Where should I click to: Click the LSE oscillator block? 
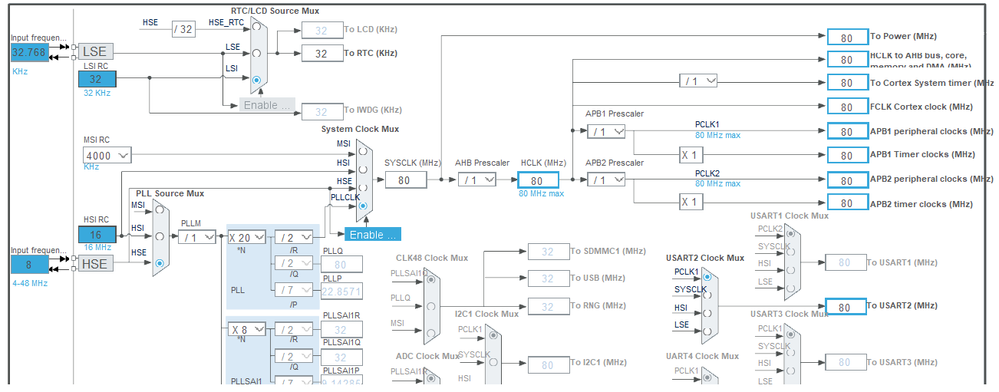pyautogui.click(x=96, y=52)
